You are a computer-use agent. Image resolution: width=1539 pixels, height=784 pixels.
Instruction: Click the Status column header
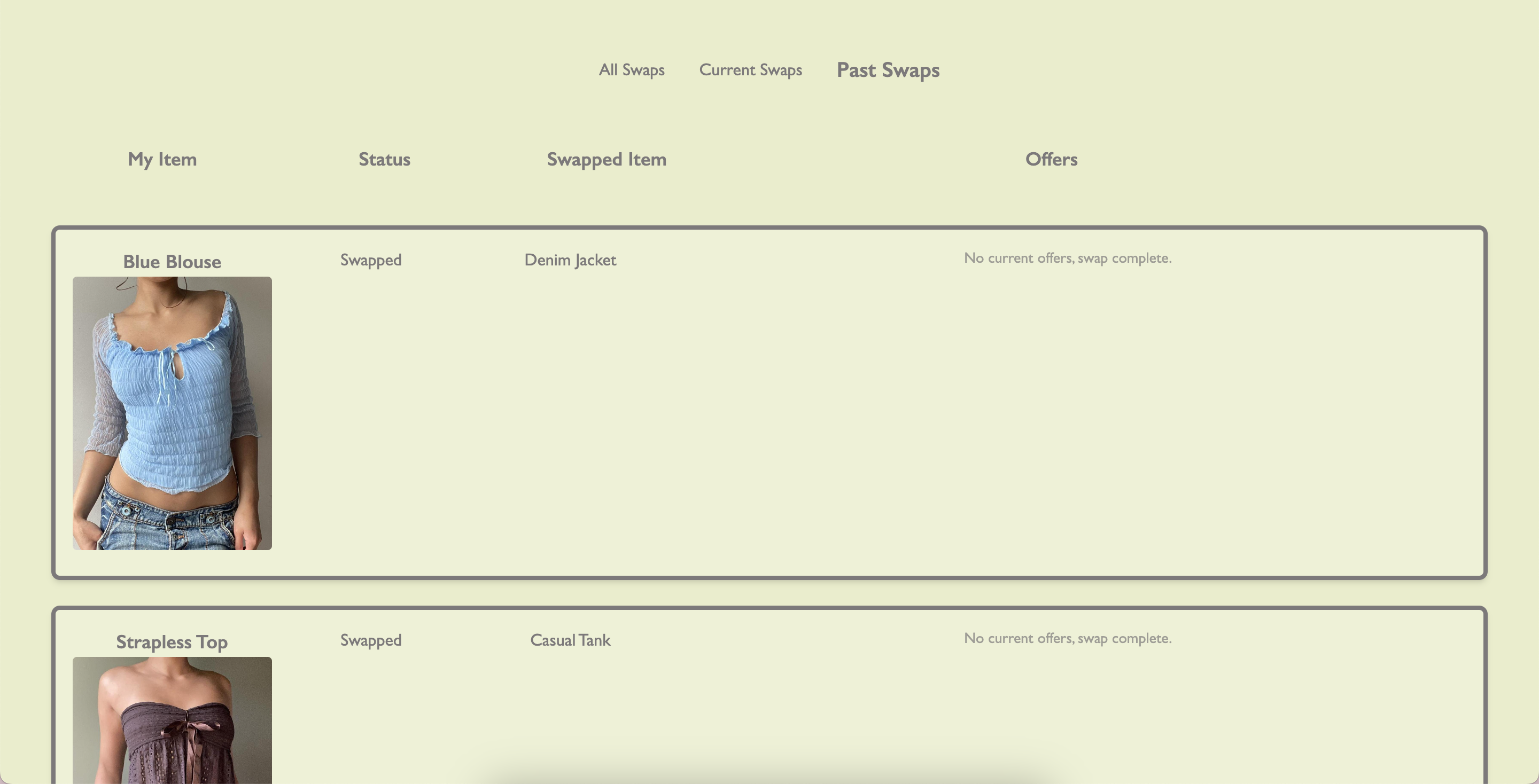384,160
